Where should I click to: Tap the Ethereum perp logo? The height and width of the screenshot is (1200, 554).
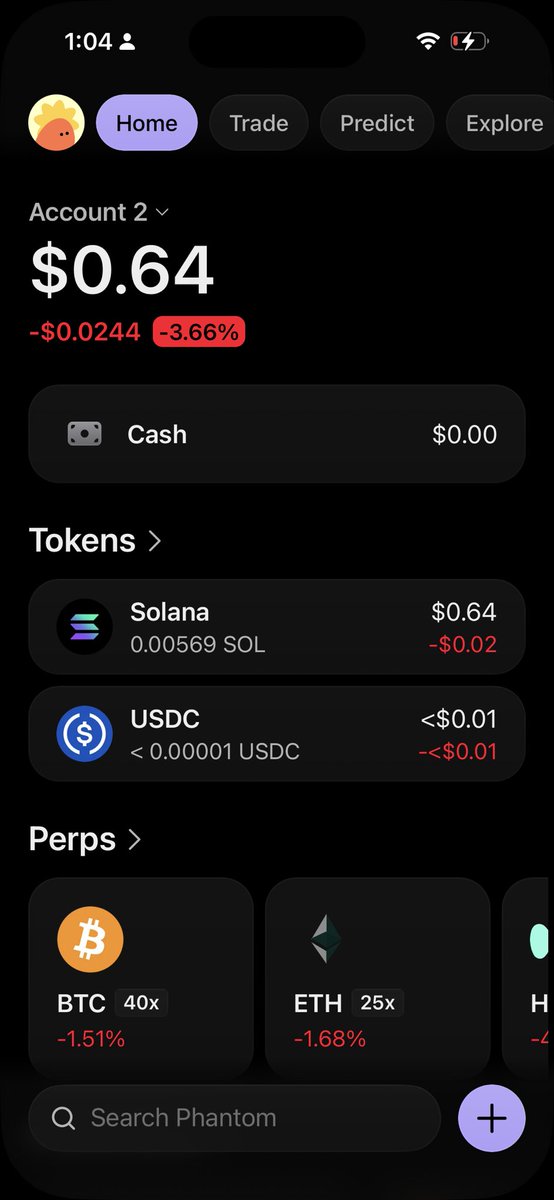[326, 941]
